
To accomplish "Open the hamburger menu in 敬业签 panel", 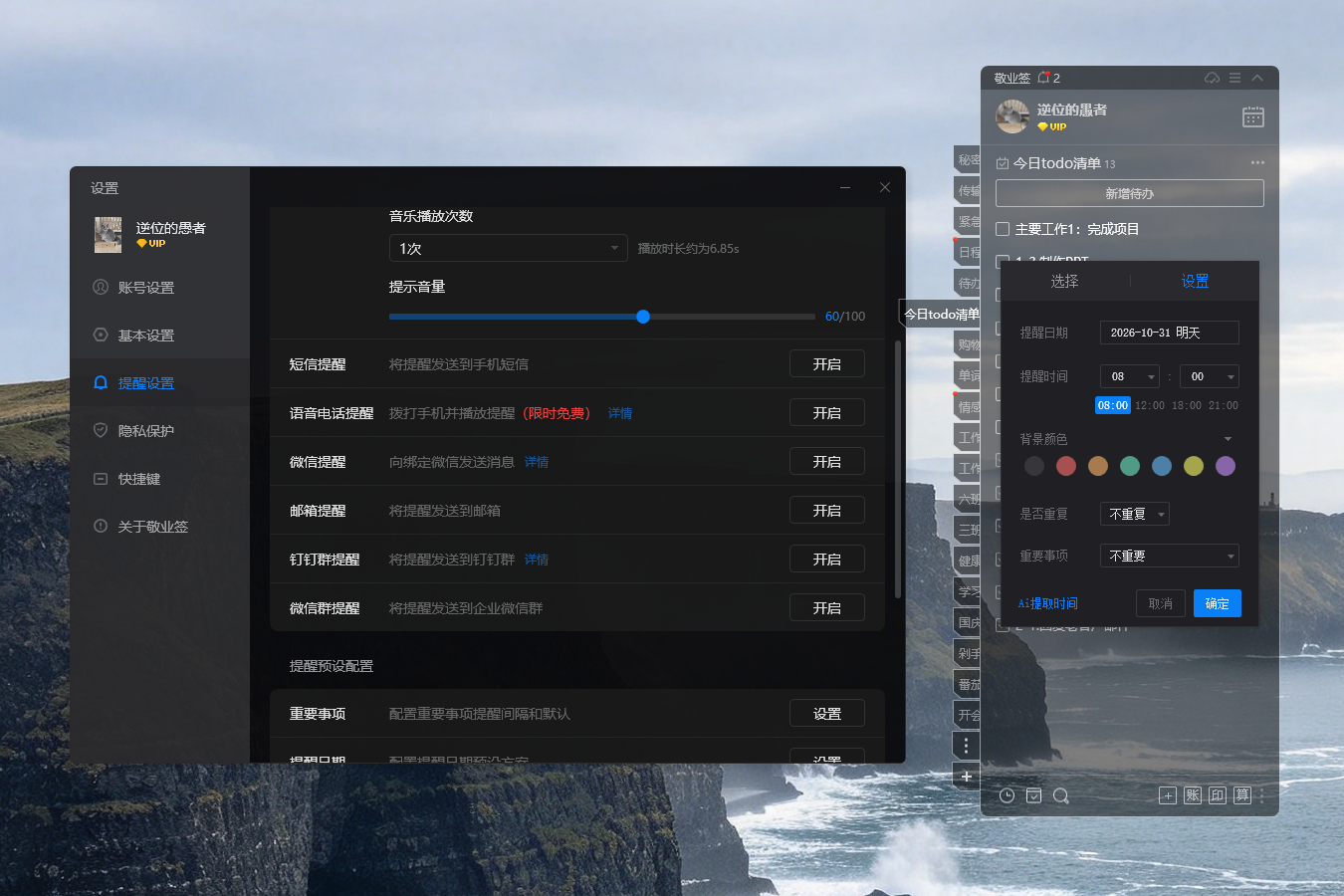I will [x=1234, y=78].
